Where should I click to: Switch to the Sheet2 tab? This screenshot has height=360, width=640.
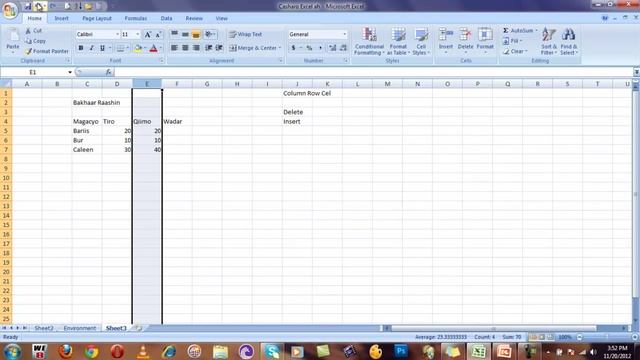pos(44,328)
